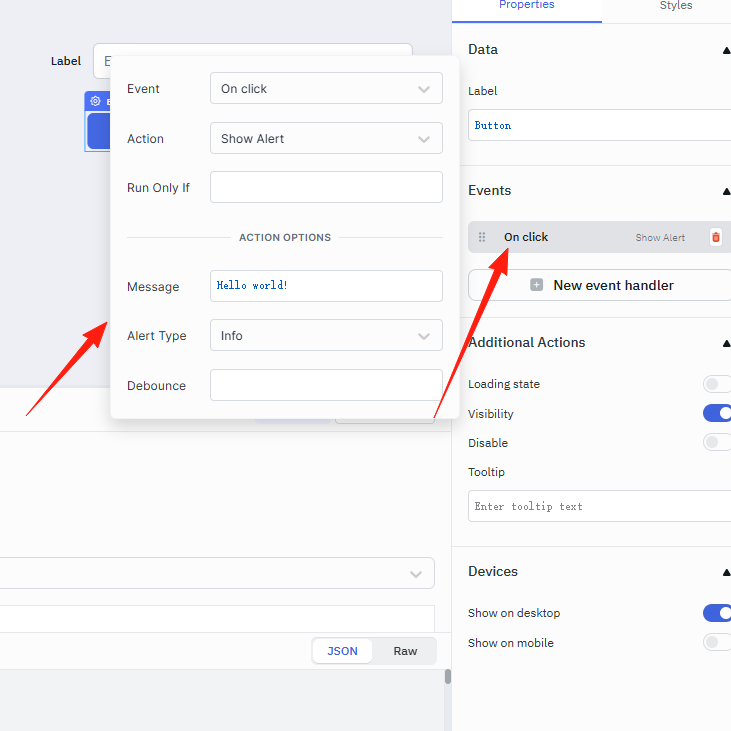The image size is (731, 731).
Task: Enable Show on mobile
Action: coord(717,642)
